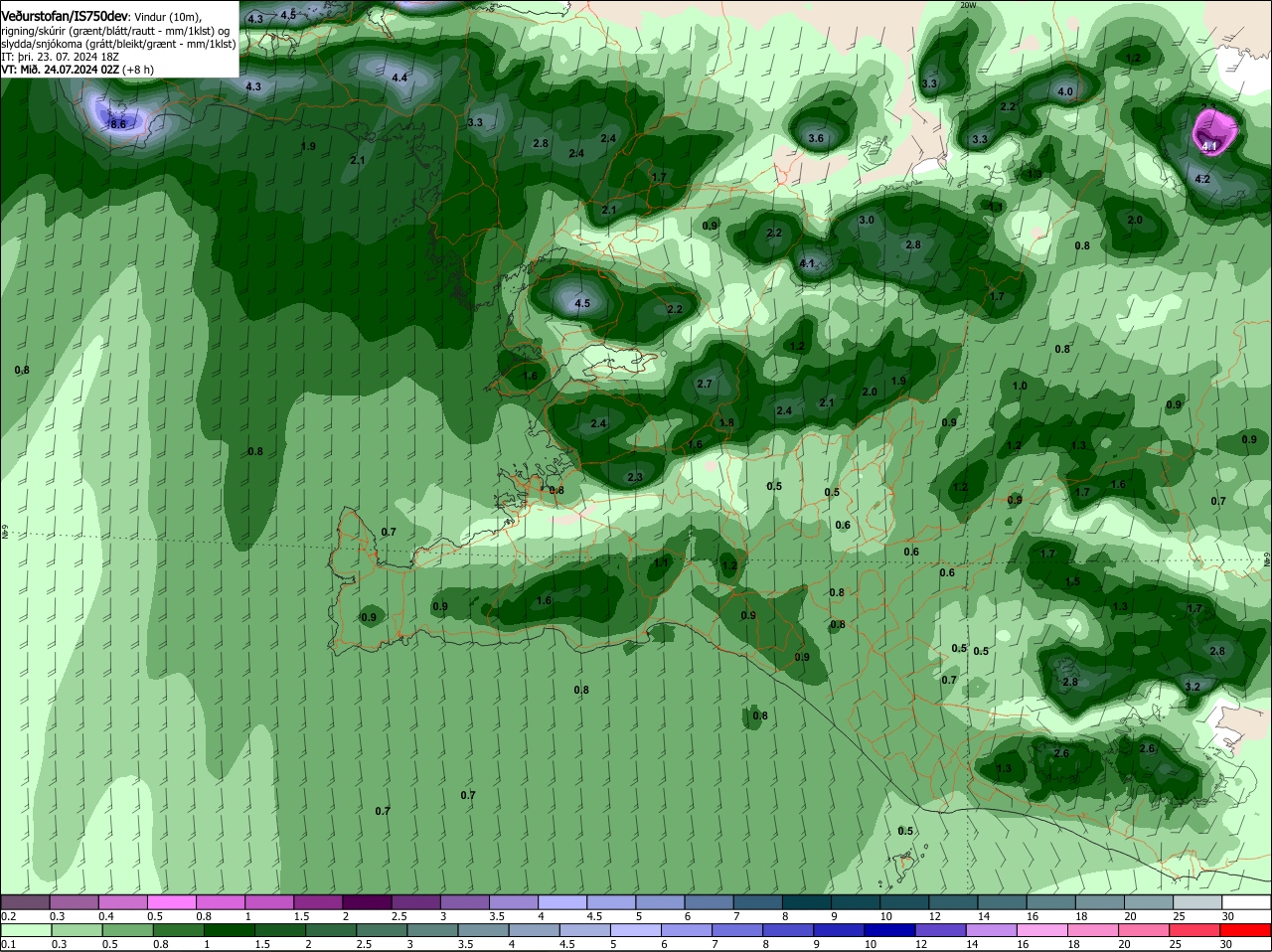
Task: Click the 3.2 precipitation value on the map
Action: pyautogui.click(x=1193, y=687)
